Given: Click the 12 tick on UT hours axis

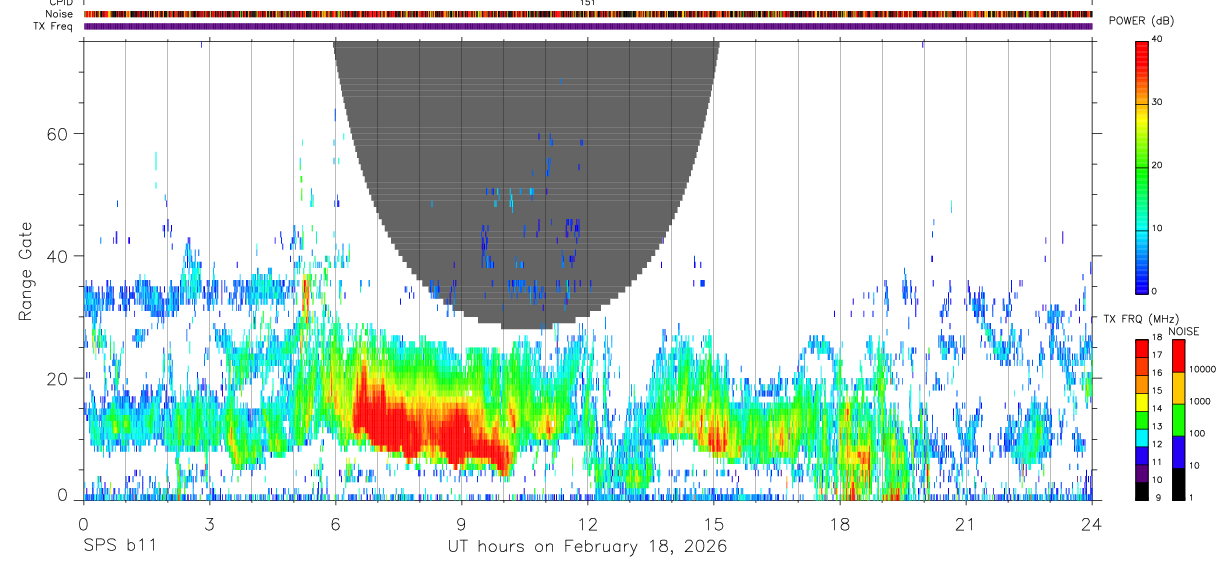Looking at the screenshot, I should pos(588,524).
